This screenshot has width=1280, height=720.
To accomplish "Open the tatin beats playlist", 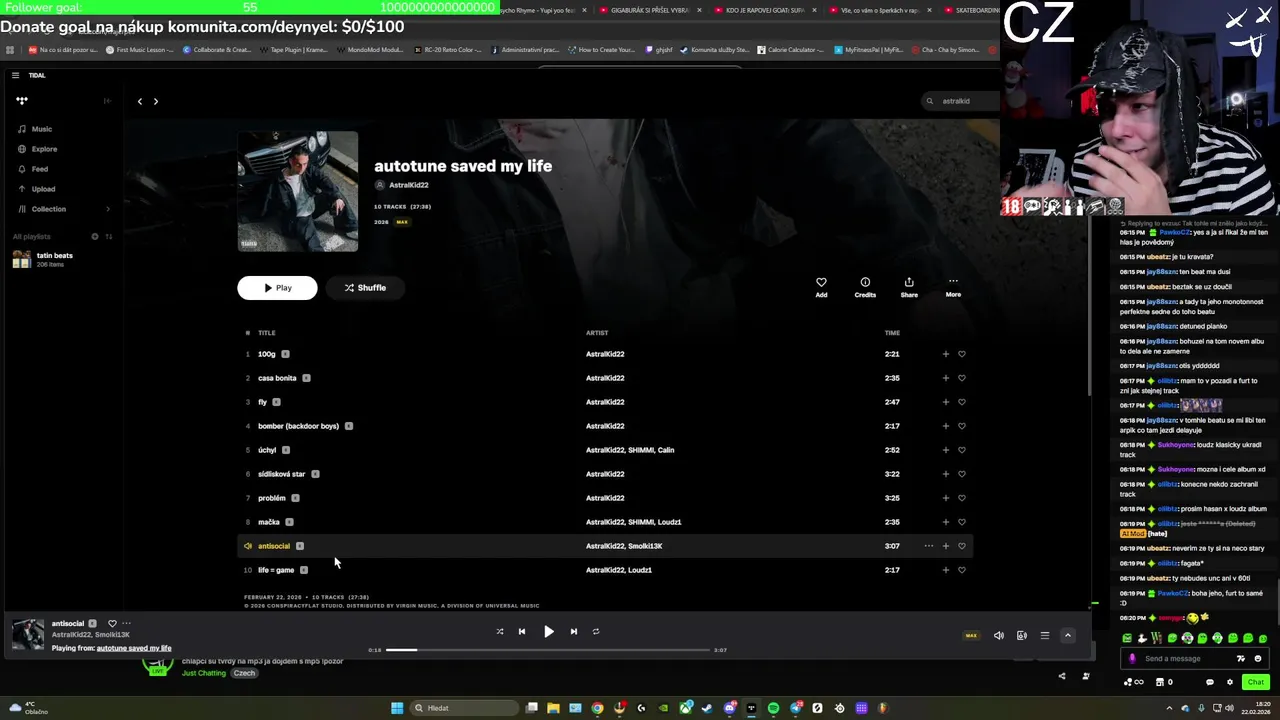I will 55,259.
